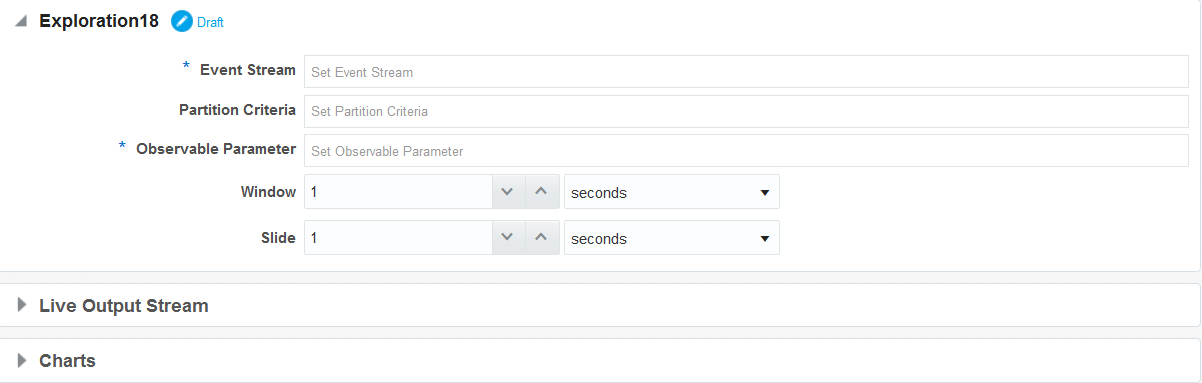Click the Charts heading label
This screenshot has width=1202, height=383.
pyautogui.click(x=67, y=360)
